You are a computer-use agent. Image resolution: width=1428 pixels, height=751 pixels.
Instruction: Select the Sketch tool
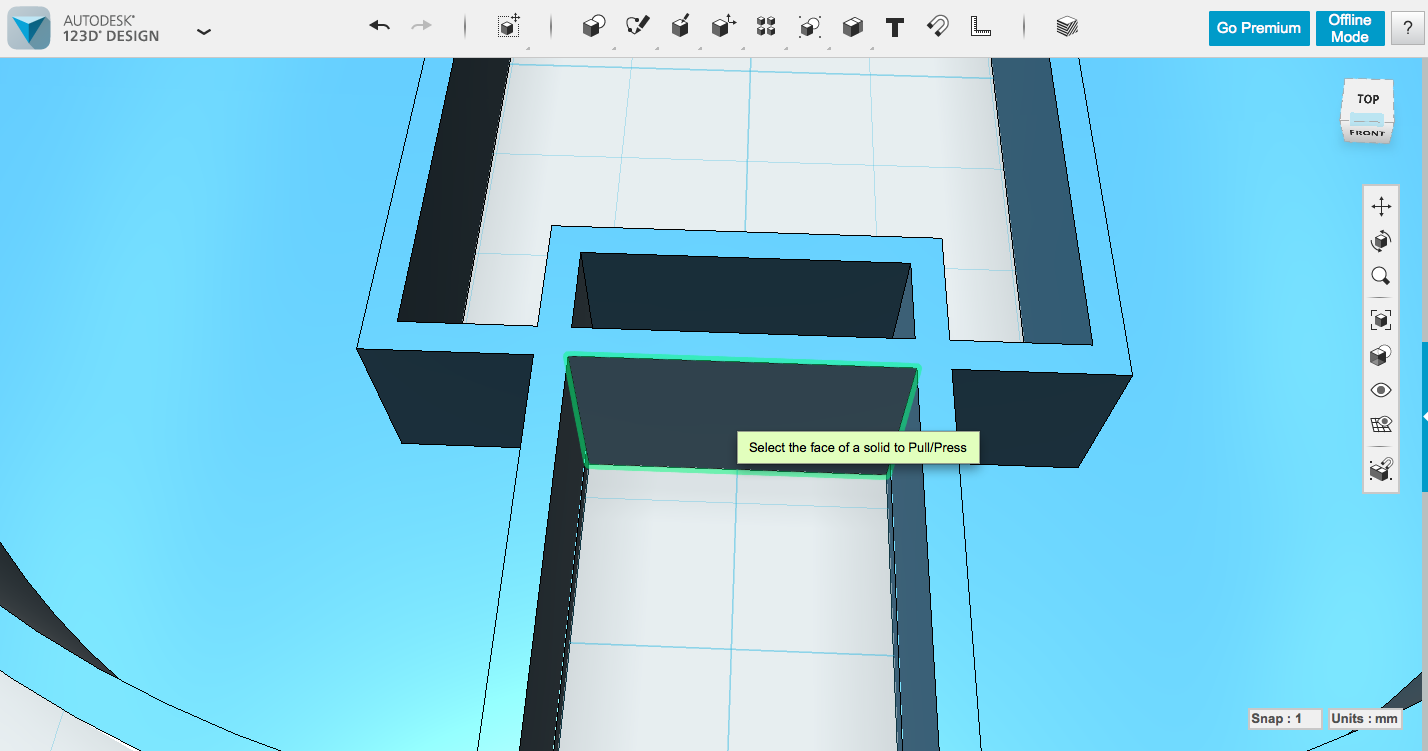pos(638,27)
